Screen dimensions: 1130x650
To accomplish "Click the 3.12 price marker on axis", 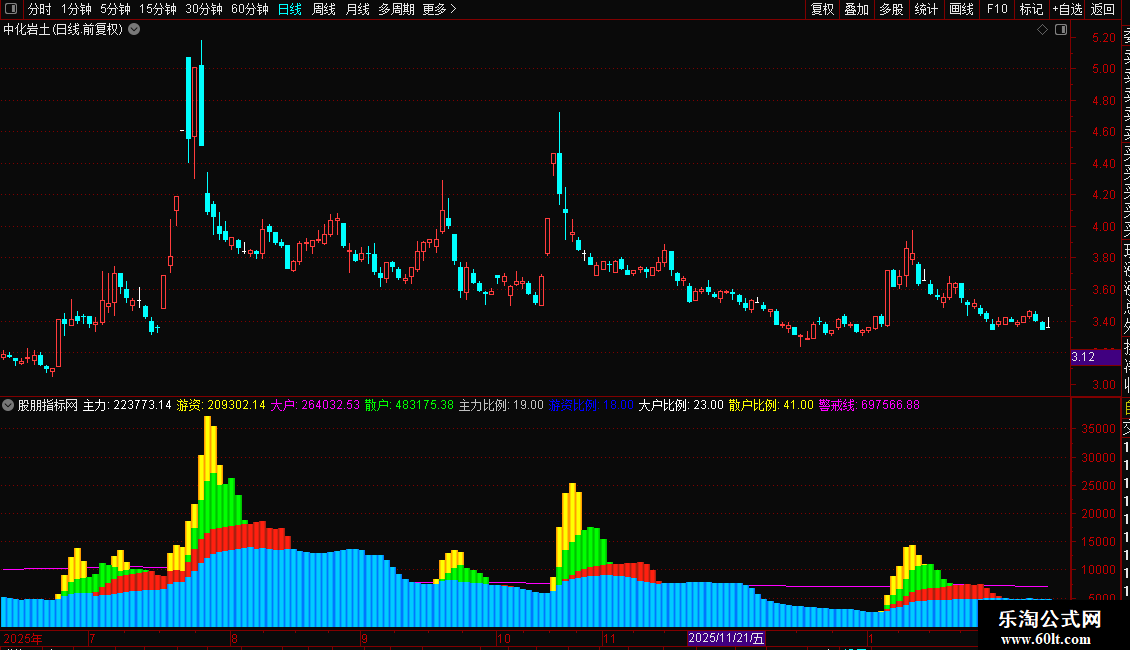I will tap(1095, 357).
